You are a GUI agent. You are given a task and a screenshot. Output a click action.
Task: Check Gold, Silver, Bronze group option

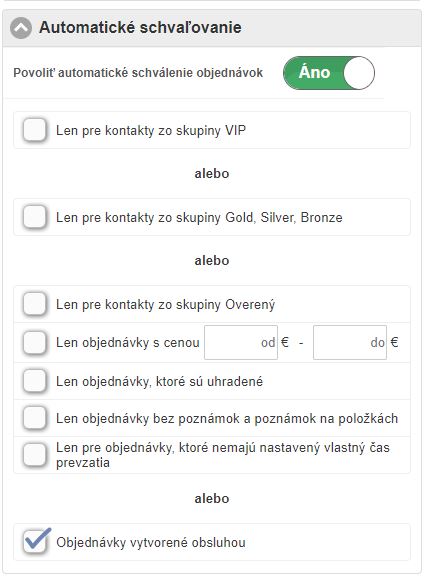[34, 217]
